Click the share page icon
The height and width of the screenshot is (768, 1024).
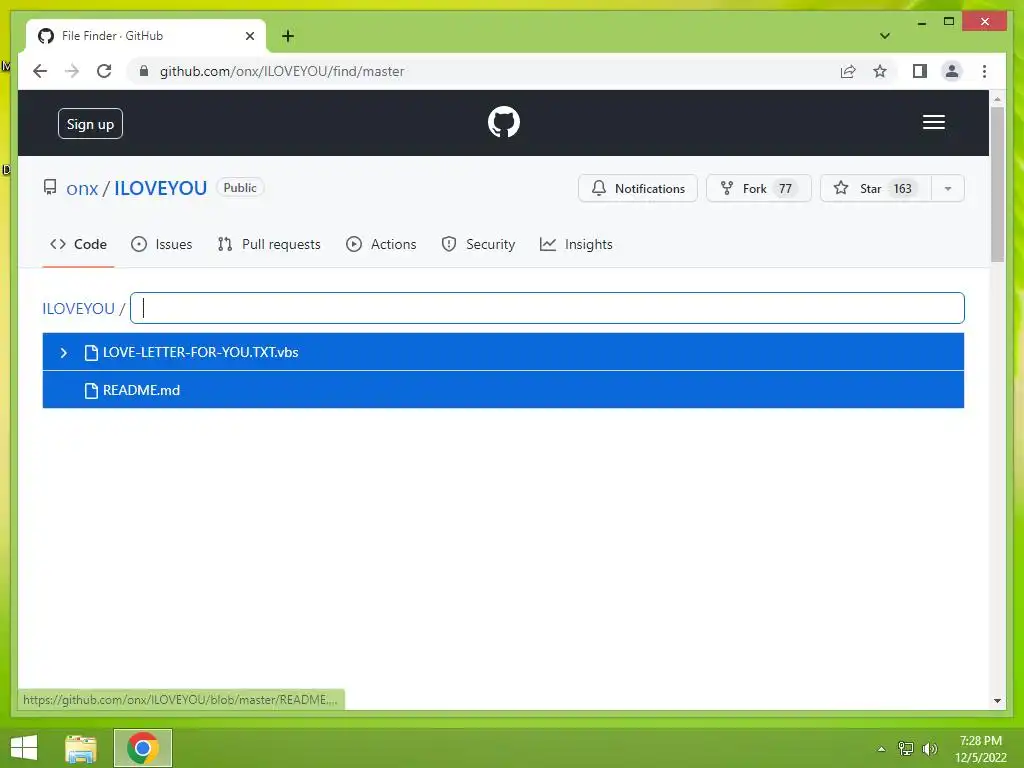848,71
